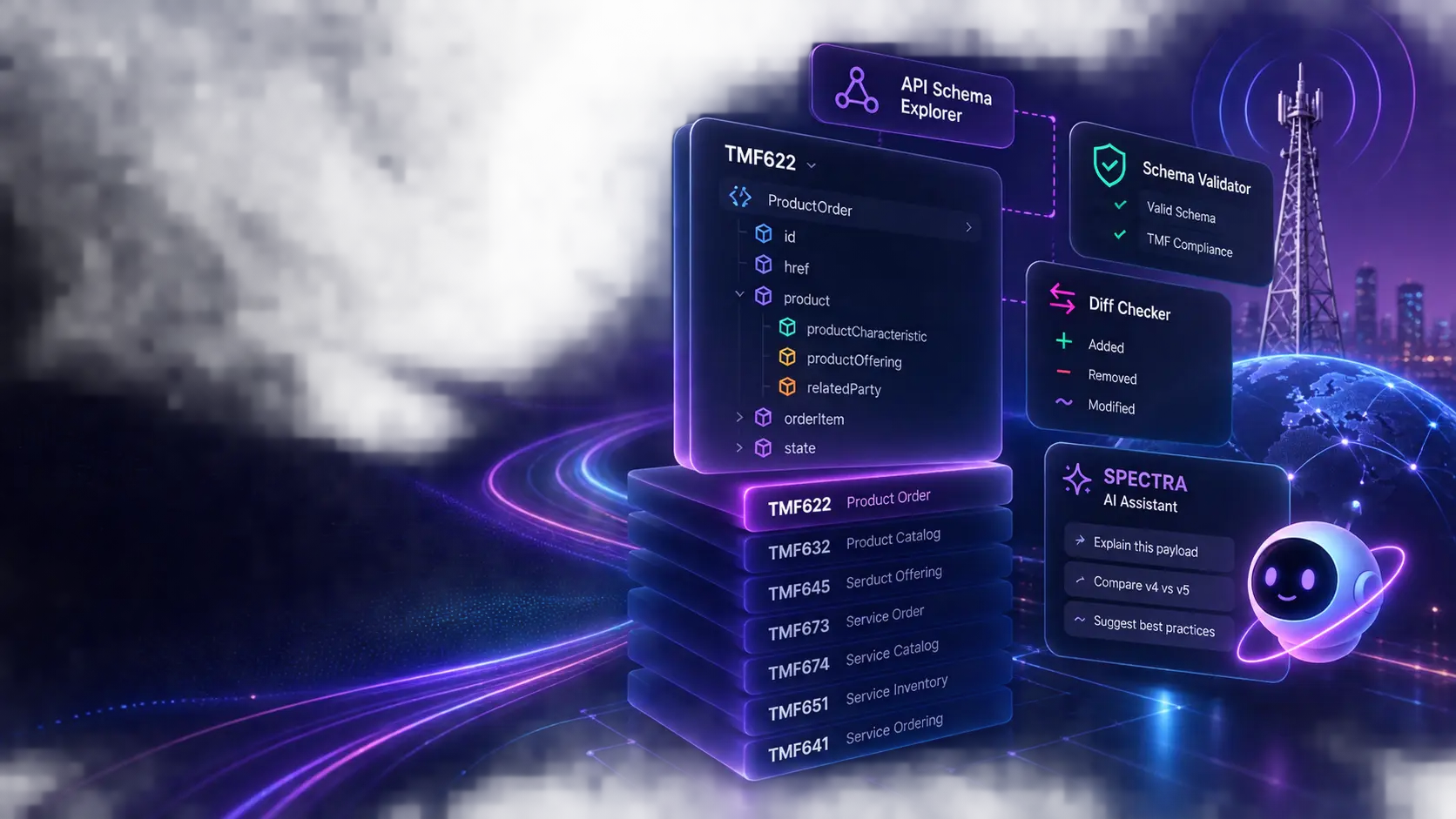Click the Suggest best practices button
Screen dimensions: 1456x819
pos(1149,627)
